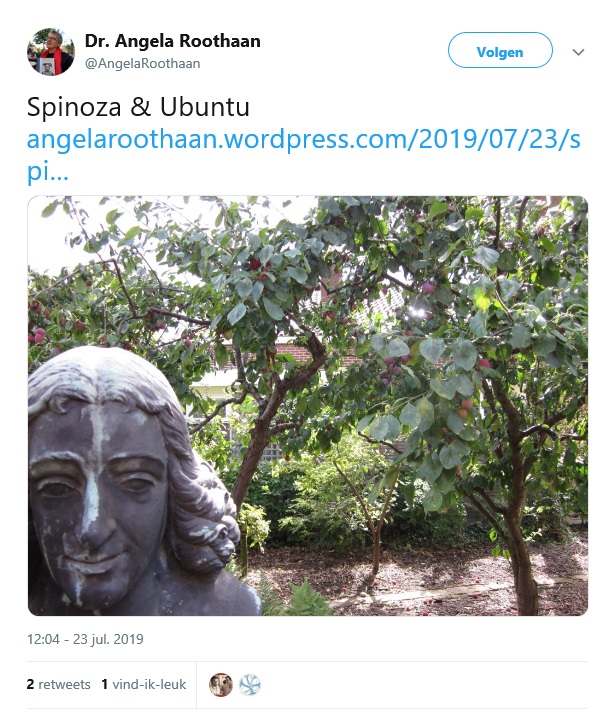The image size is (611, 715).
Task: Click the truncated link continuation pi…
Action: click(x=48, y=172)
